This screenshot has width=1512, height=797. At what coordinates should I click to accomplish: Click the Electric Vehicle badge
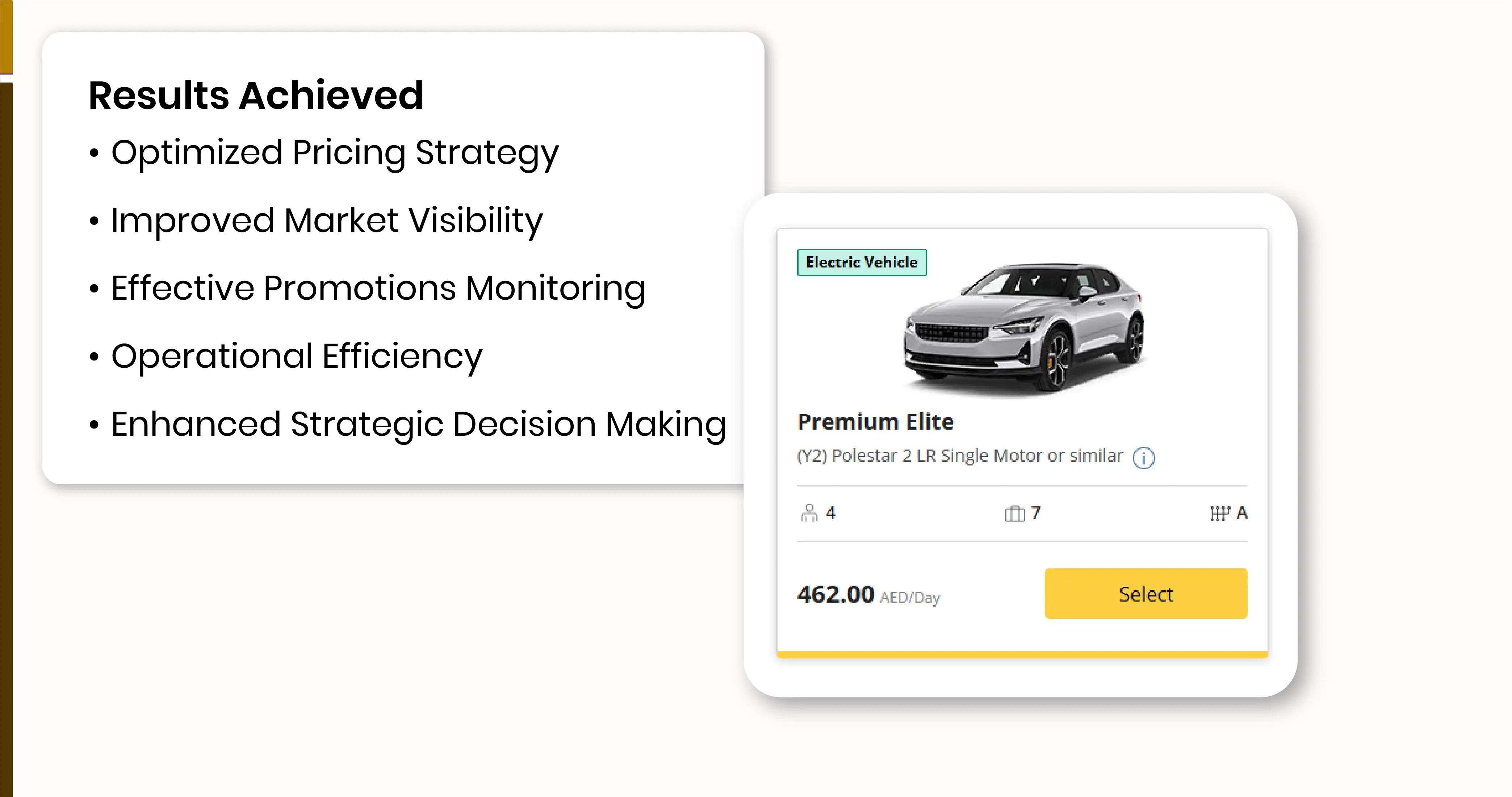(x=862, y=262)
